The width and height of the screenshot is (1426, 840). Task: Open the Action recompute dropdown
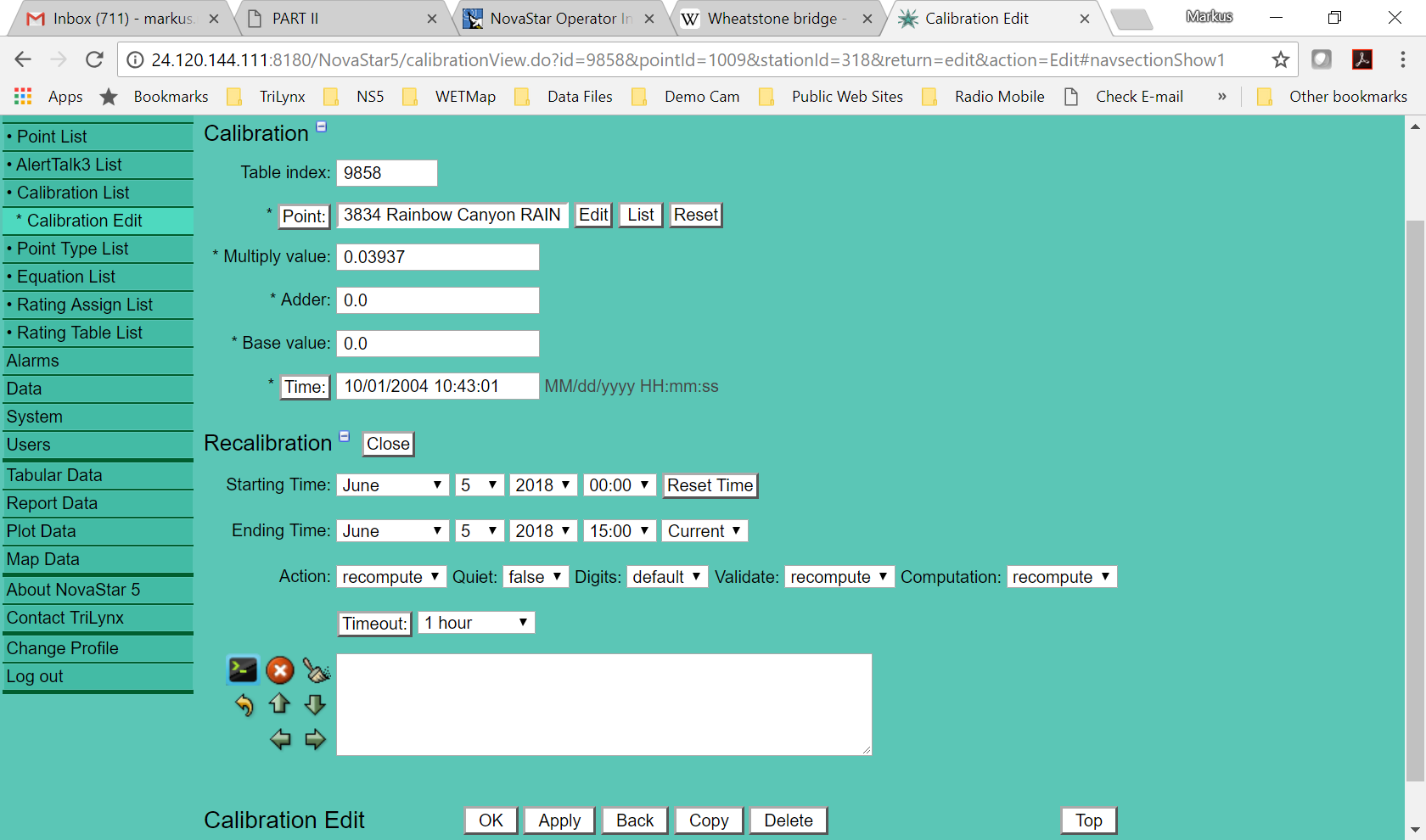point(390,577)
